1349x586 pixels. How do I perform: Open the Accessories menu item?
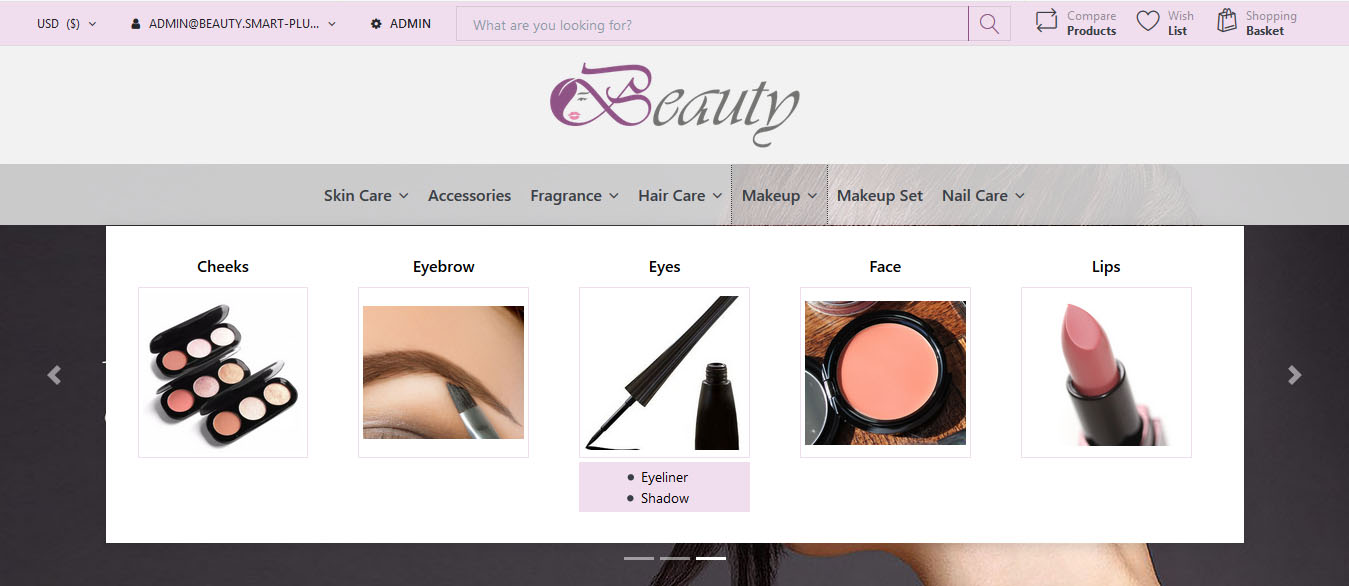click(x=469, y=196)
